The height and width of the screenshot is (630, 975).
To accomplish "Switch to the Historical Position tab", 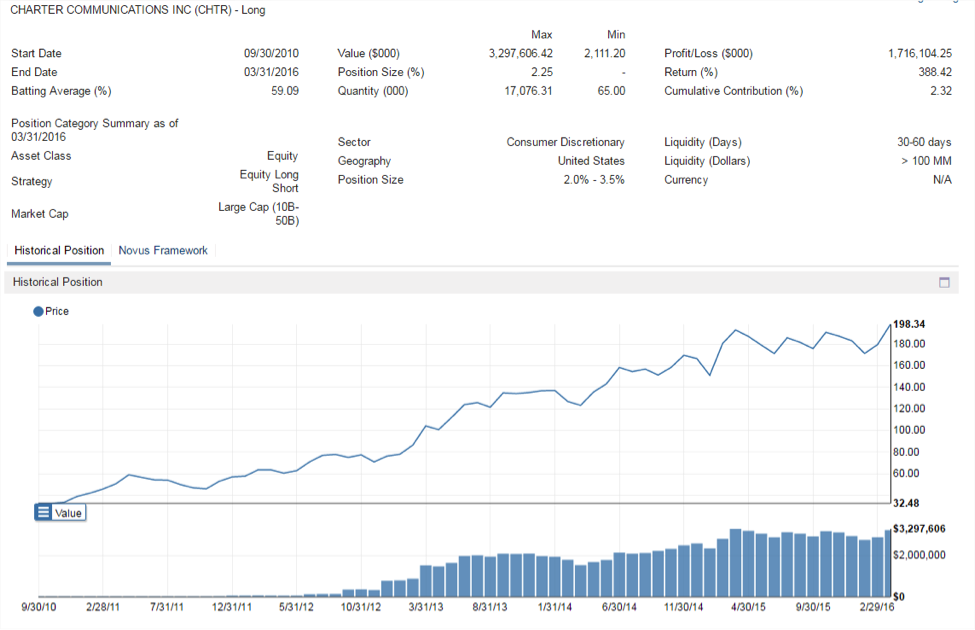I will (59, 251).
